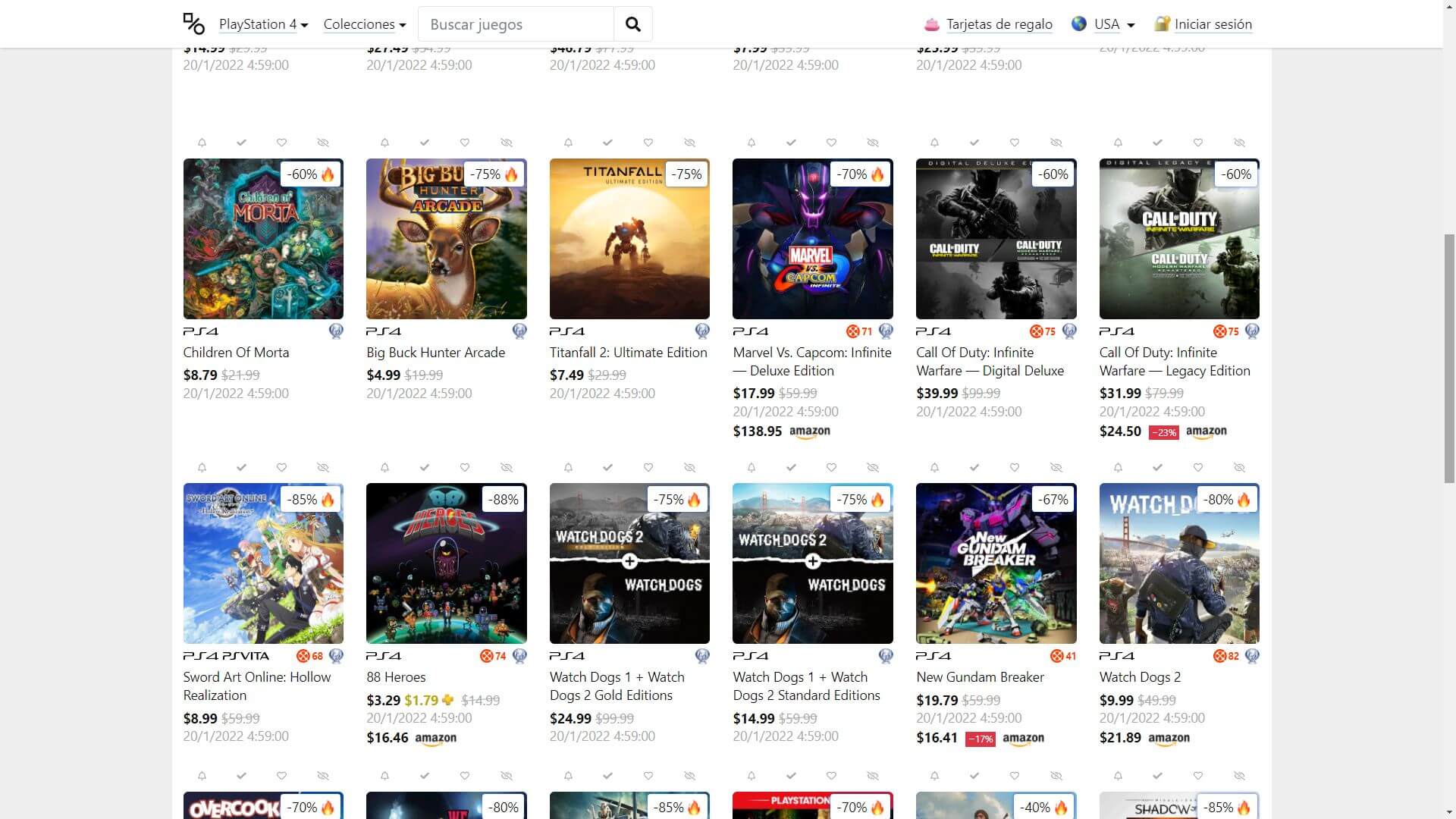Toggle the checkmark owned icon above Titanfall 2
The height and width of the screenshot is (819, 1456).
pos(607,143)
